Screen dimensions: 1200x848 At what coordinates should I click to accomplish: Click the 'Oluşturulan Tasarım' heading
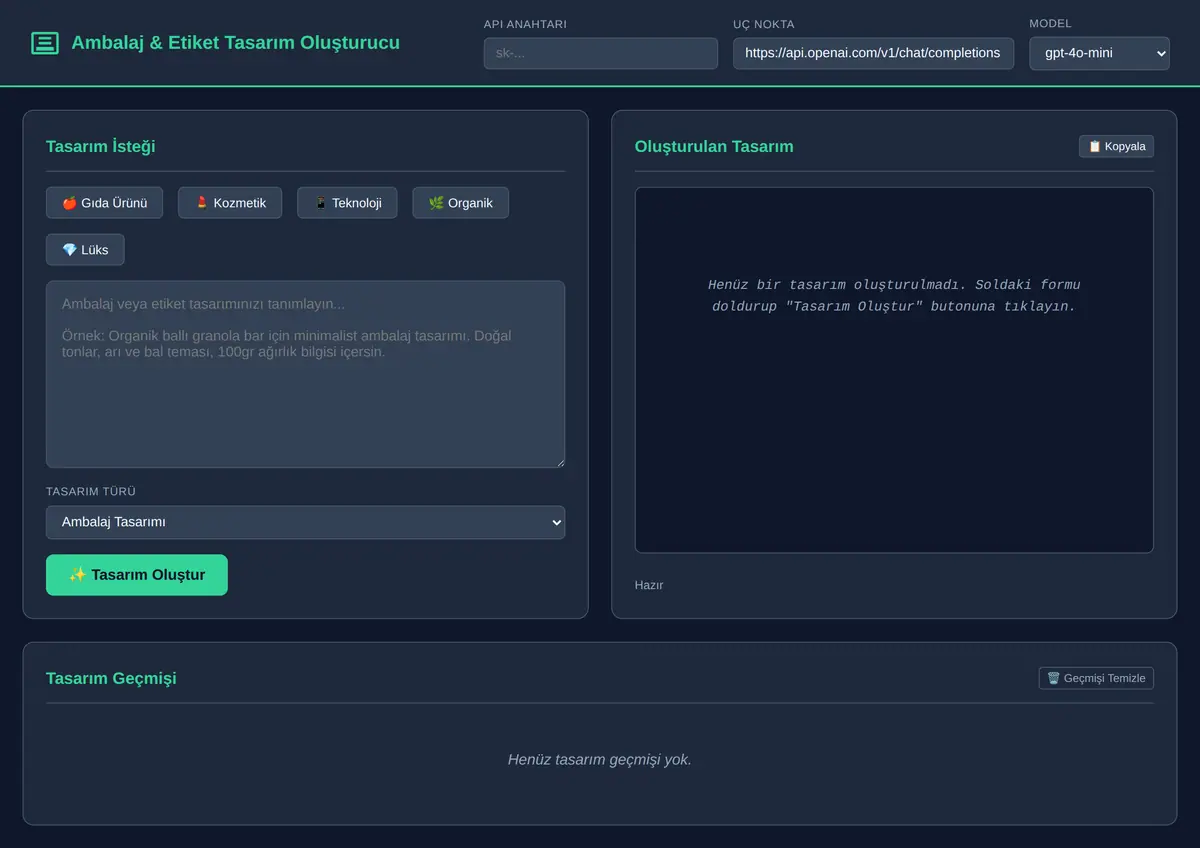714,147
